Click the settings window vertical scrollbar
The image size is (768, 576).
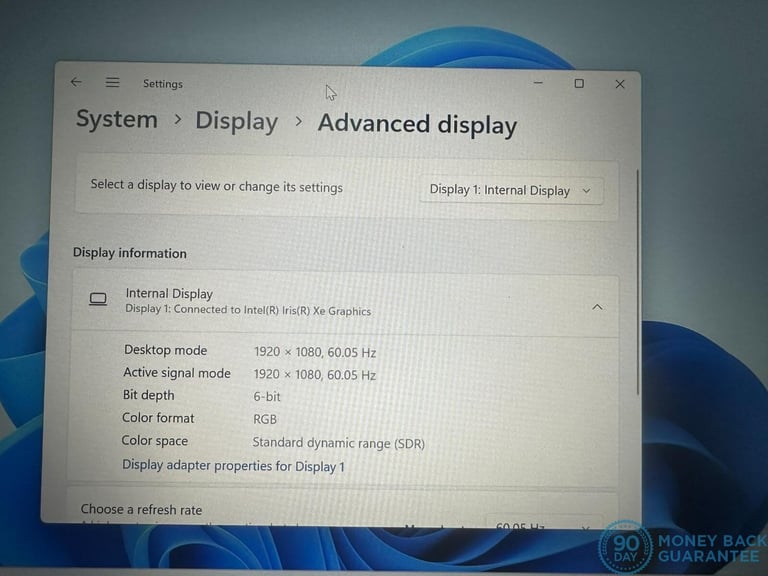coord(637,282)
